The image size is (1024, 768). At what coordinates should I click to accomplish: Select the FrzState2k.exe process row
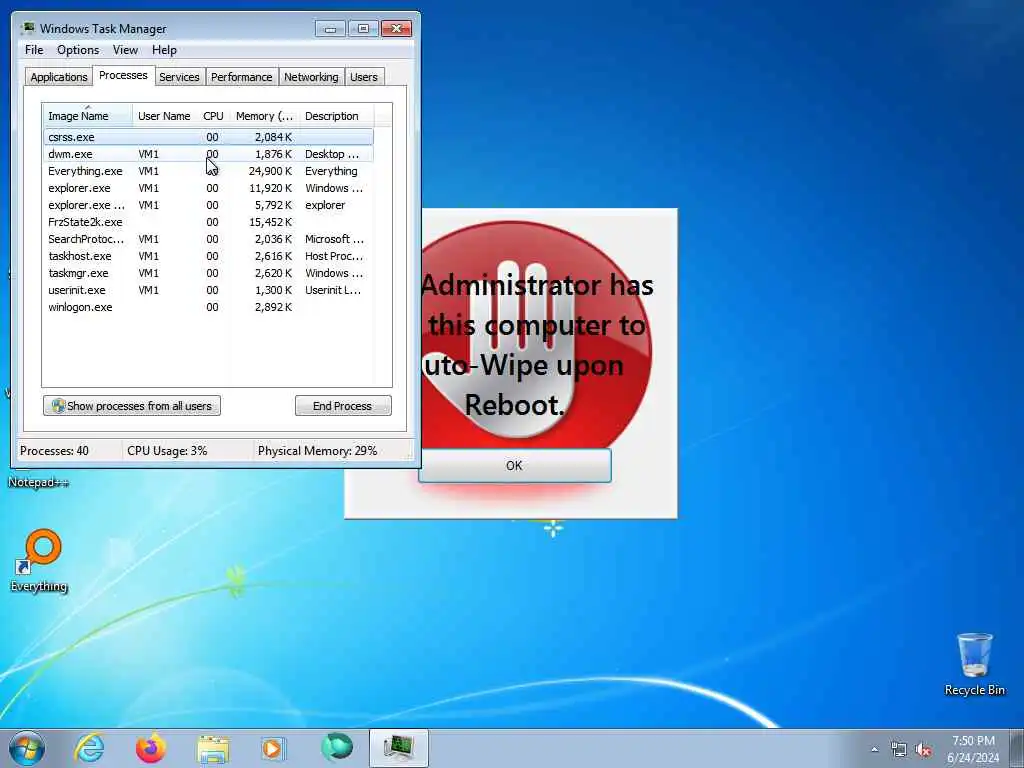(x=209, y=222)
